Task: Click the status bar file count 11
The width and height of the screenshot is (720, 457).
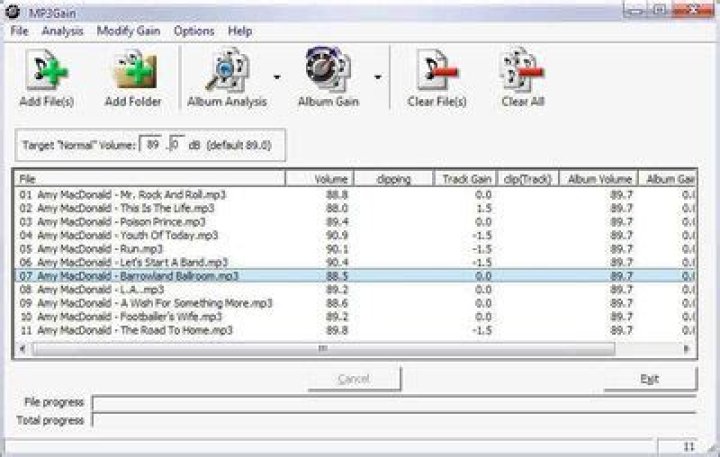Action: pos(689,446)
